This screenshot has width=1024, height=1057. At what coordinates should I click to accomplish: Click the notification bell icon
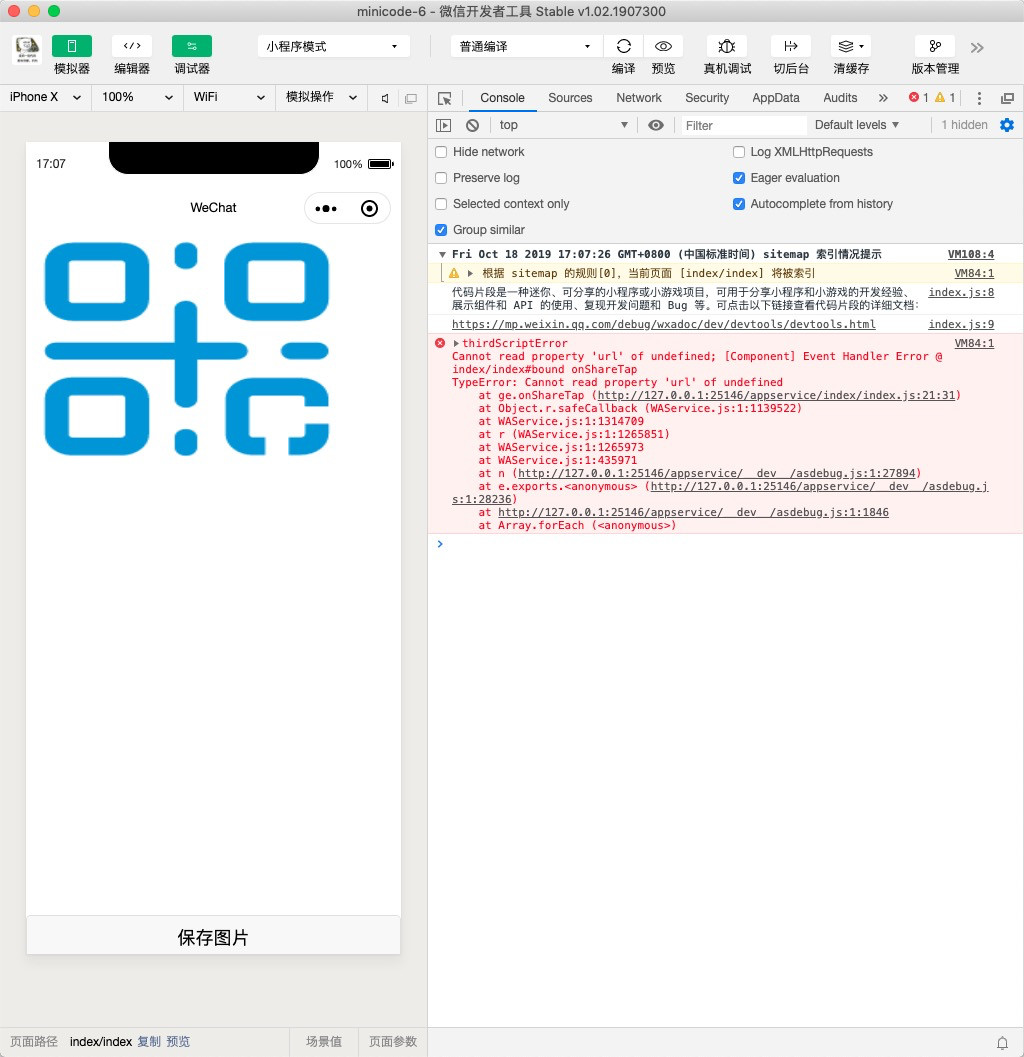(x=1002, y=1043)
